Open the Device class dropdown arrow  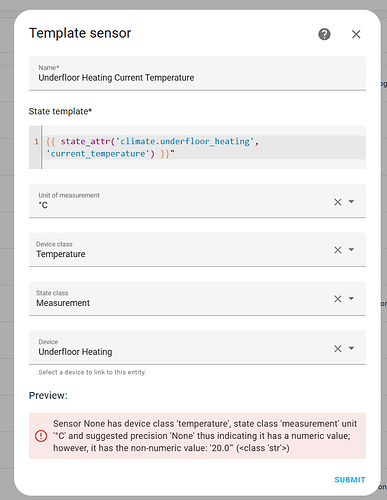point(351,250)
